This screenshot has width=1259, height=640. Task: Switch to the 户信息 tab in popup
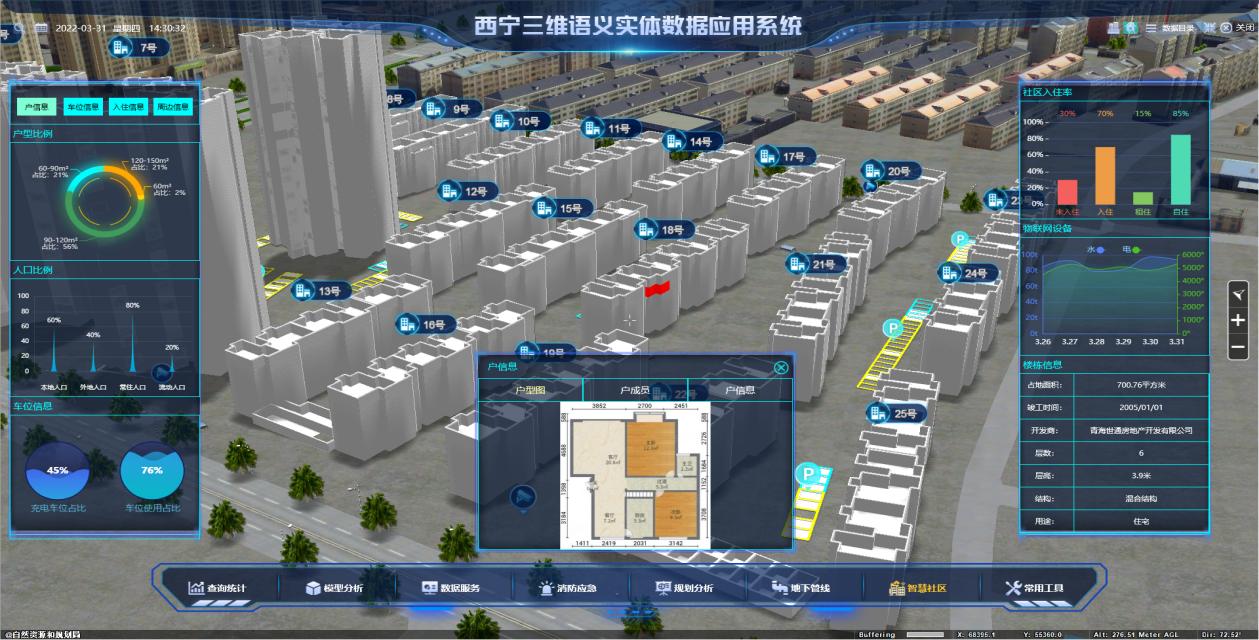tap(740, 390)
